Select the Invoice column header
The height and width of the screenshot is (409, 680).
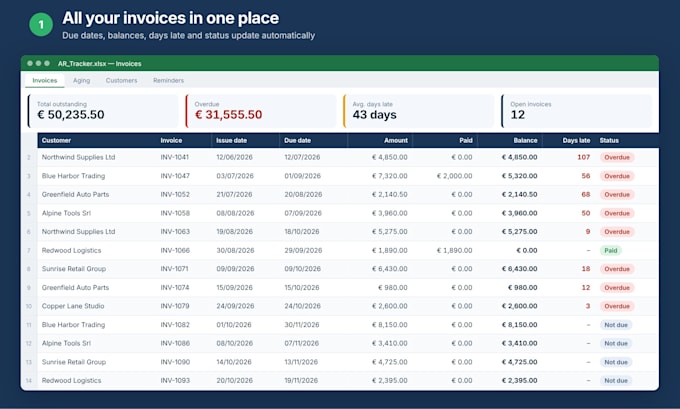pos(171,140)
